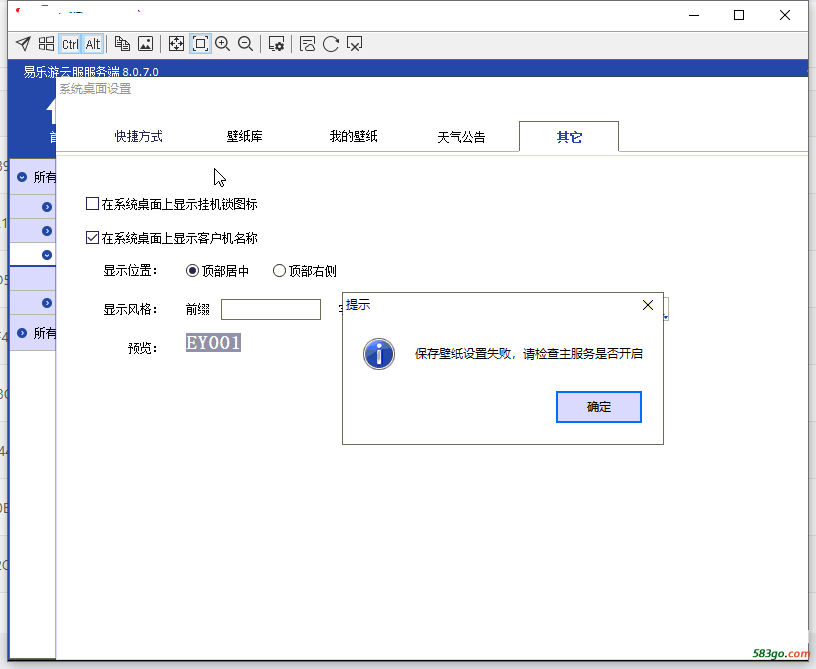
Task: Click the circular refresh arrow icon
Action: click(331, 44)
